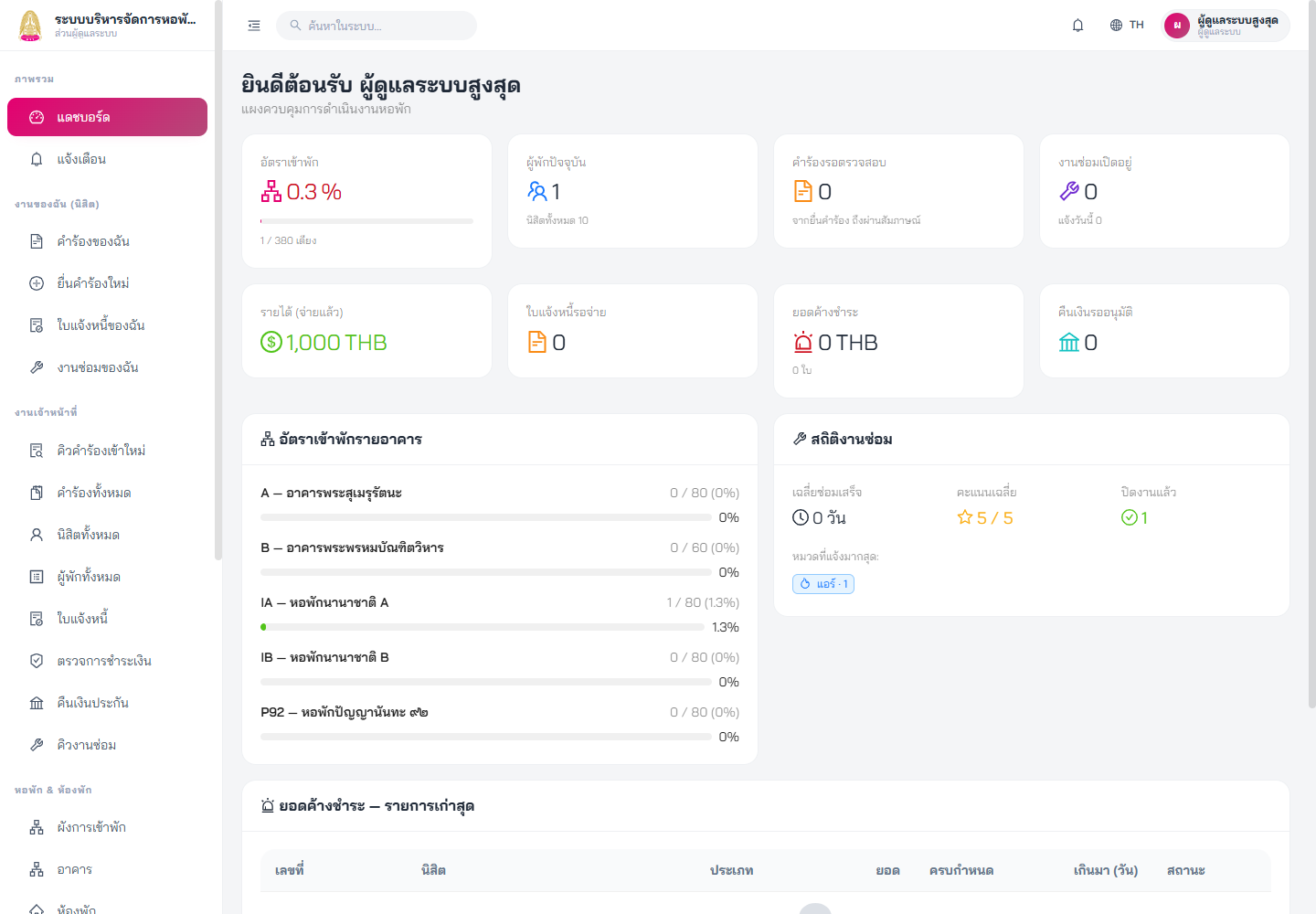Click the plus icon for ยื่นคำร้องใหม่
The width and height of the screenshot is (1316, 914).
[37, 283]
